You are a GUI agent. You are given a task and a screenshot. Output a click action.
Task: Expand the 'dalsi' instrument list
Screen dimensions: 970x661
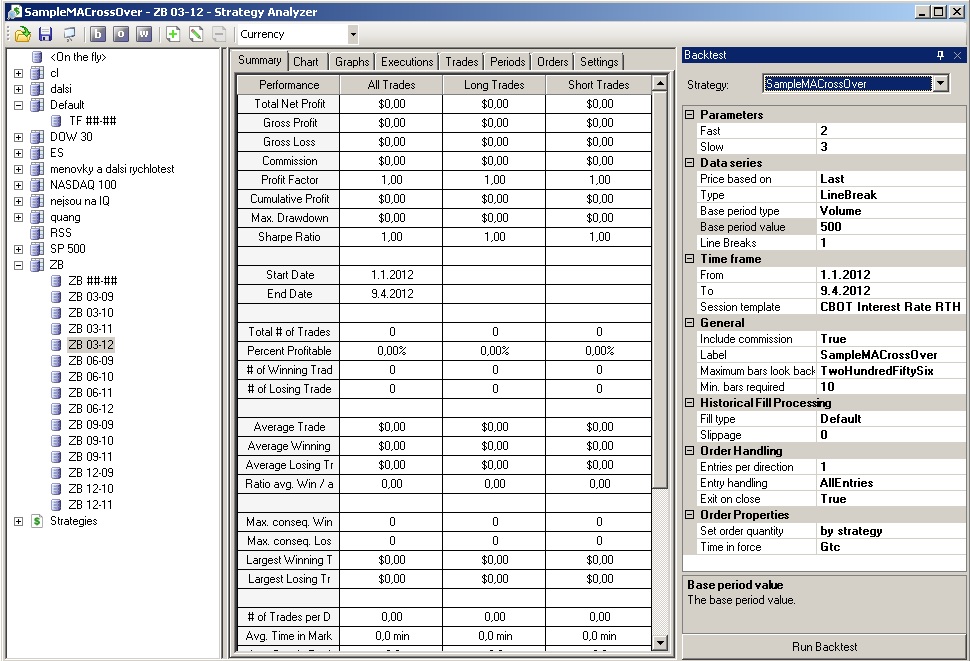18,89
